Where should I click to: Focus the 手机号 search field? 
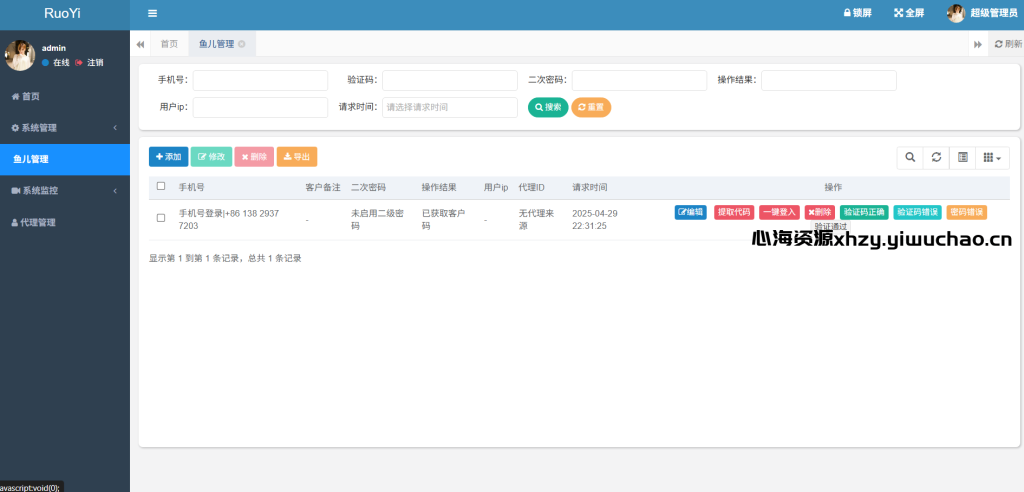[260, 80]
